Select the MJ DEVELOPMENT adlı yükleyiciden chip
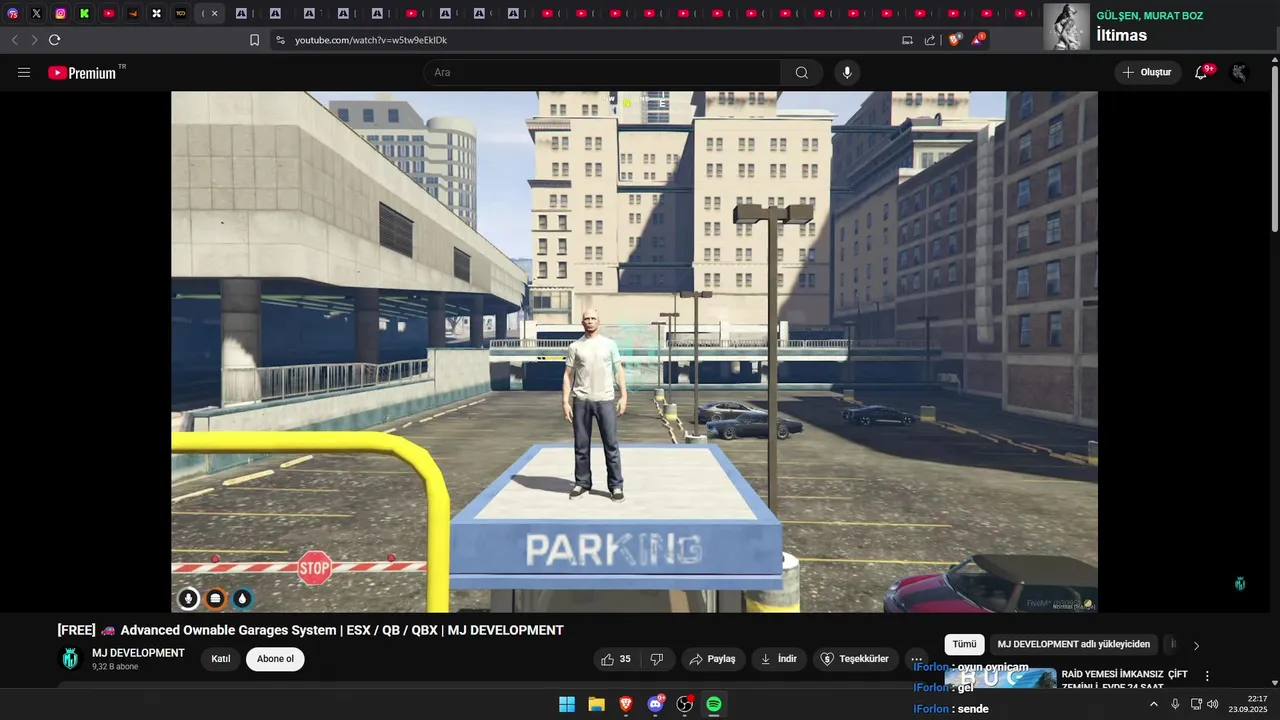The height and width of the screenshot is (720, 1280). (x=1074, y=644)
